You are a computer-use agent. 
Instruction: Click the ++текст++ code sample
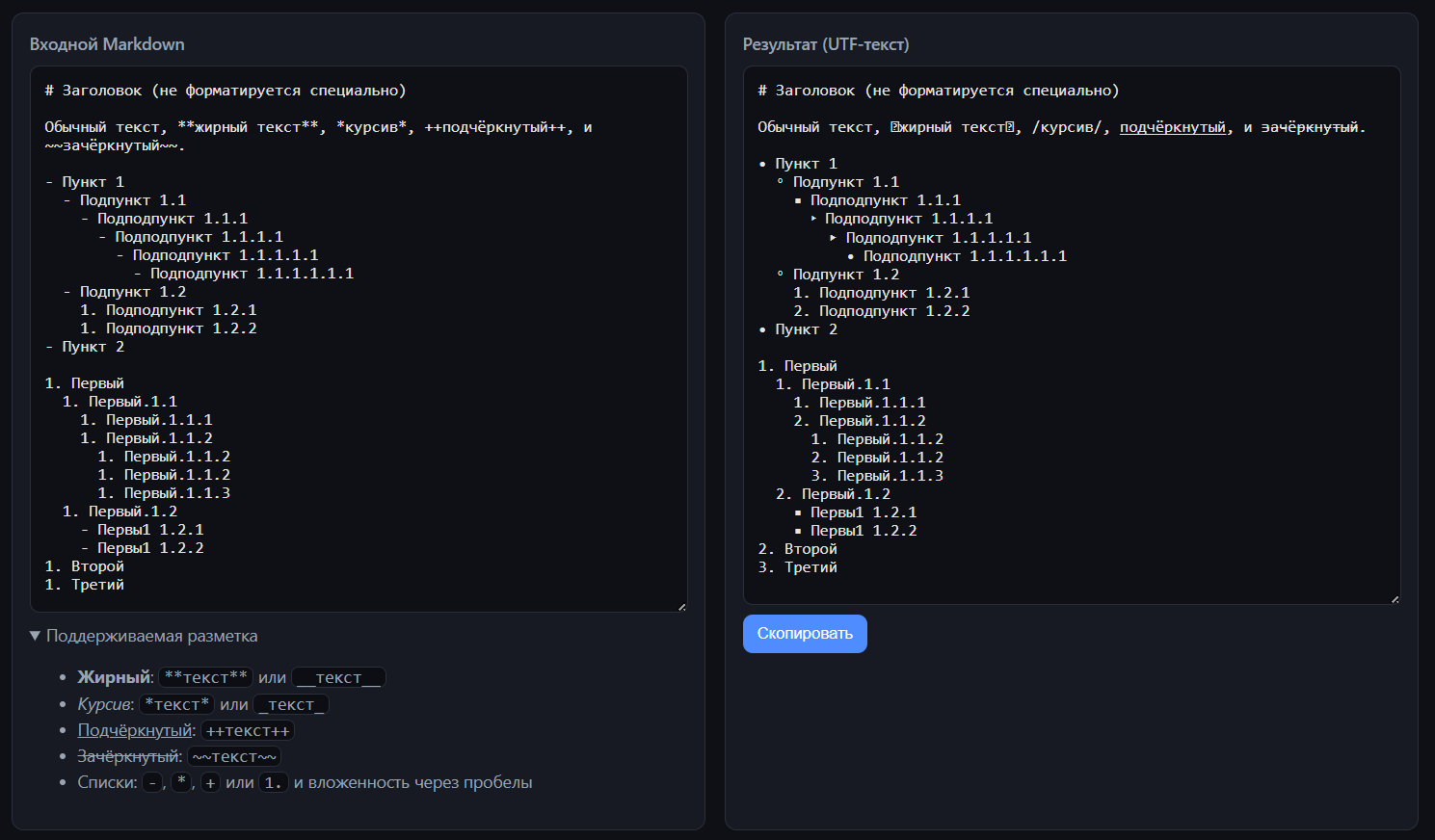click(248, 730)
